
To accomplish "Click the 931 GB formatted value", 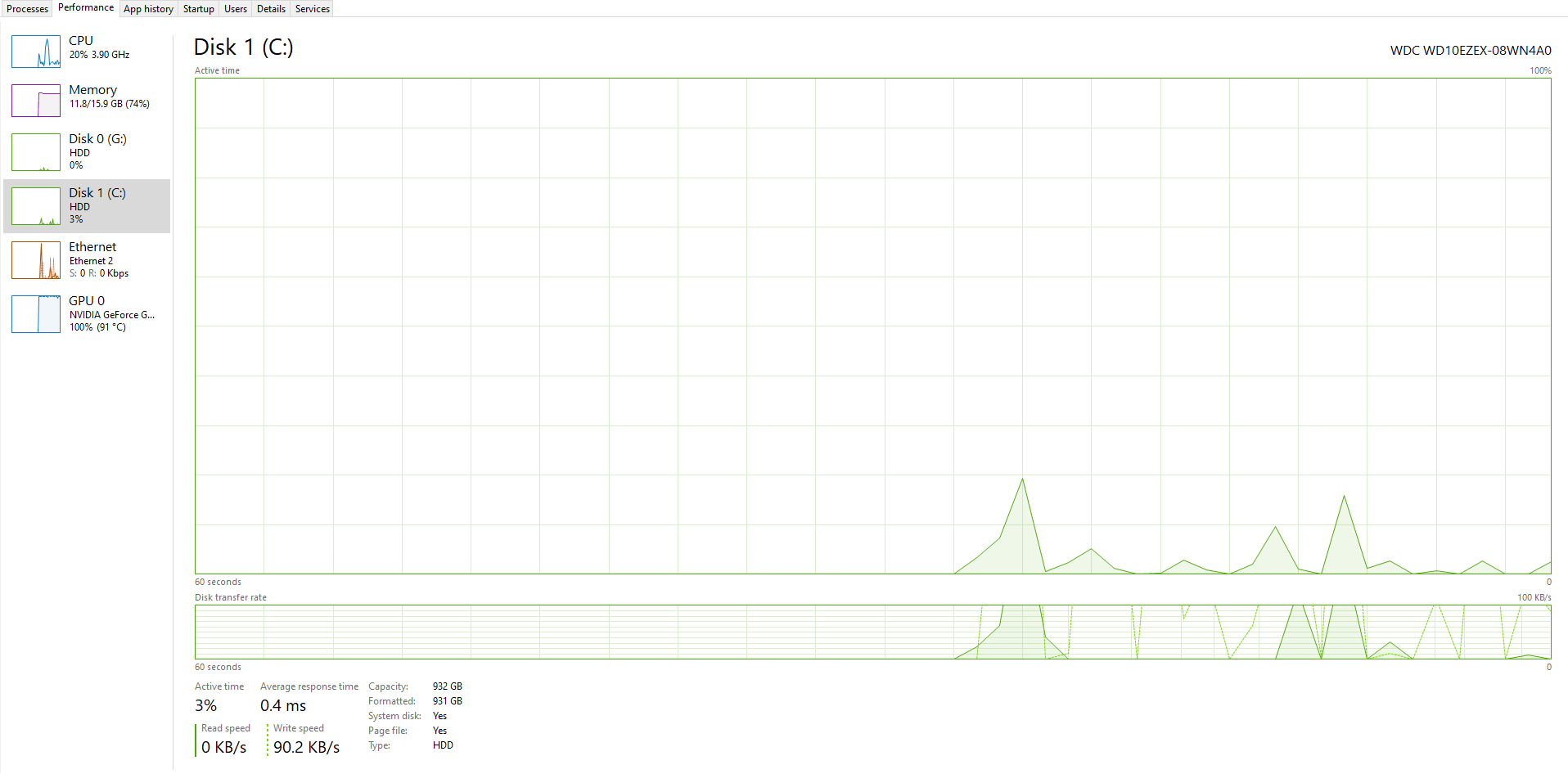I will pyautogui.click(x=448, y=701).
